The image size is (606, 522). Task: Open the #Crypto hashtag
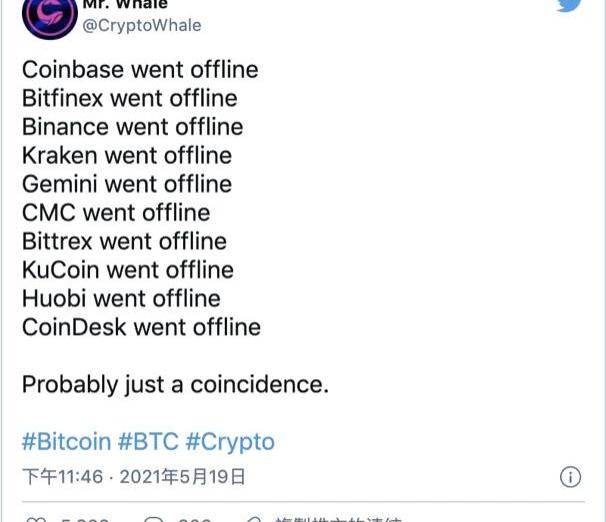(230, 442)
